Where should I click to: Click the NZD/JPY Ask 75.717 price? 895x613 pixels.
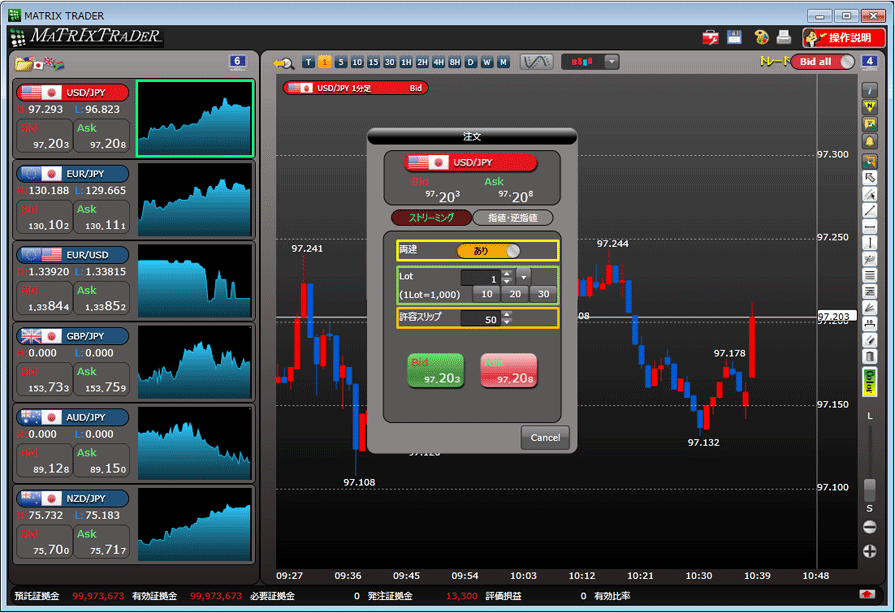pyautogui.click(x=102, y=542)
